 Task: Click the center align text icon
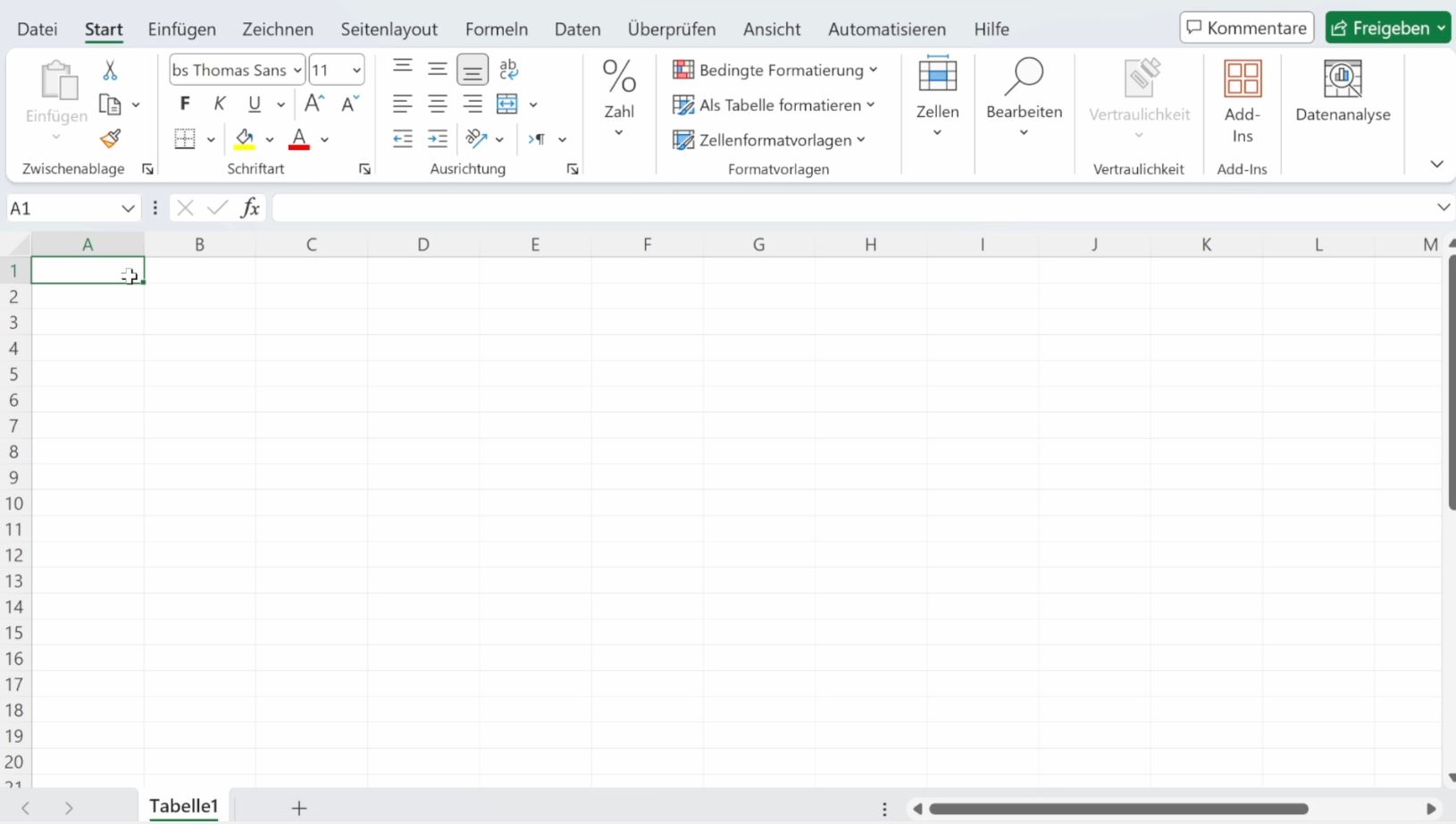(x=438, y=104)
